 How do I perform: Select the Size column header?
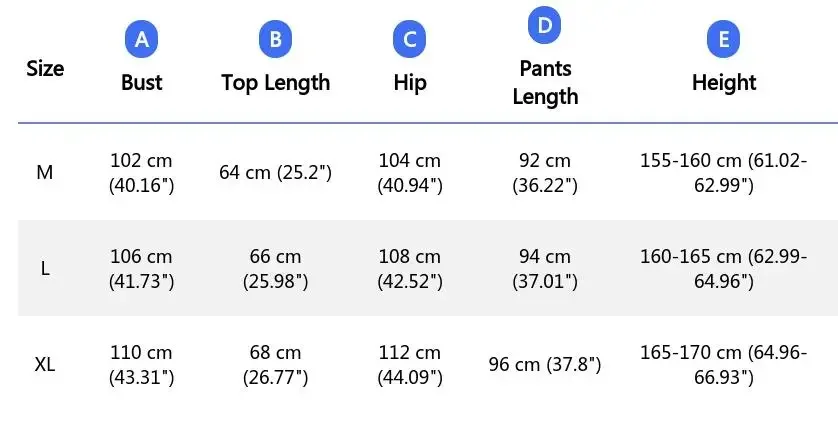45,68
